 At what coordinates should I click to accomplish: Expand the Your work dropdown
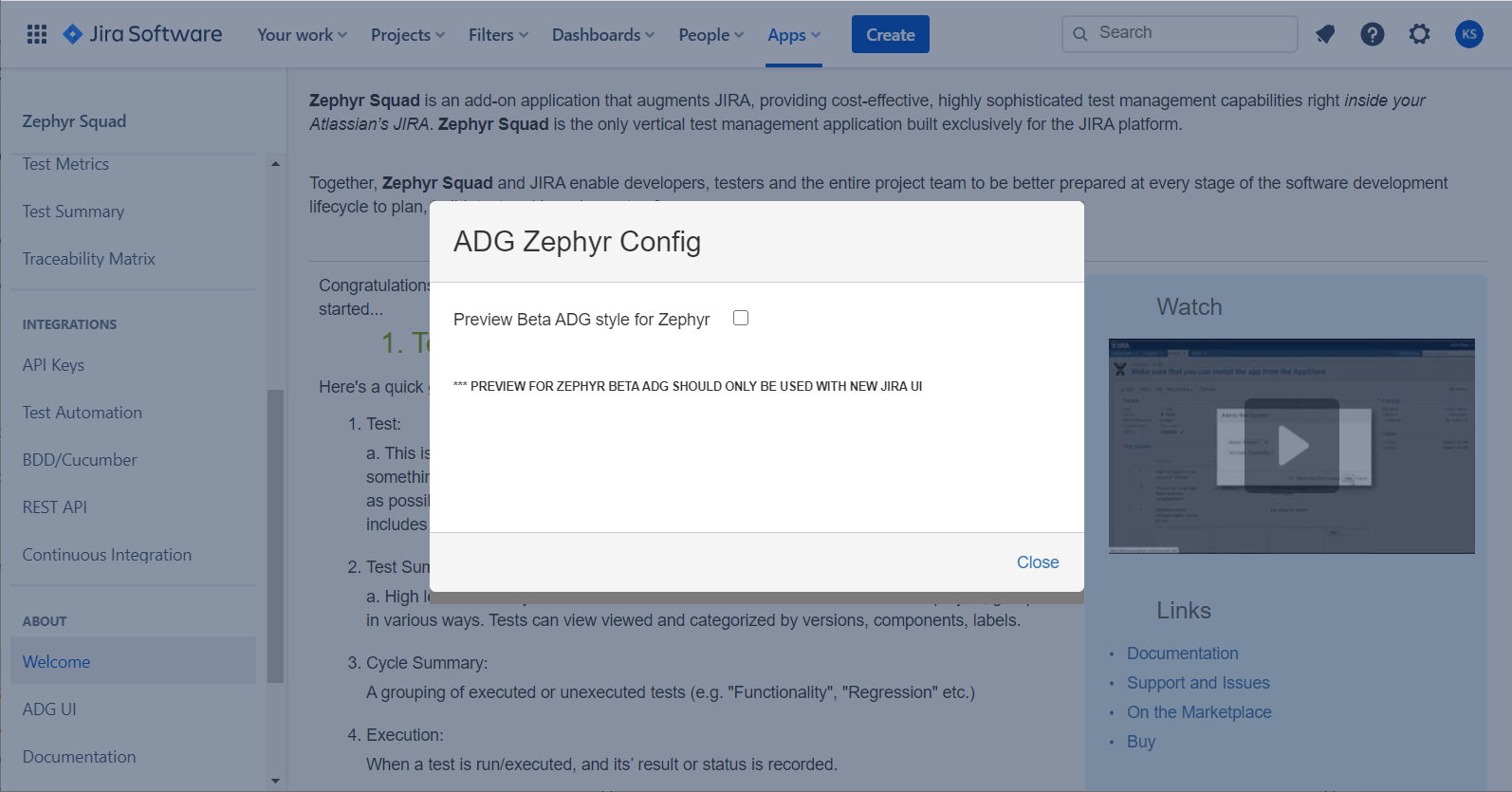(302, 34)
